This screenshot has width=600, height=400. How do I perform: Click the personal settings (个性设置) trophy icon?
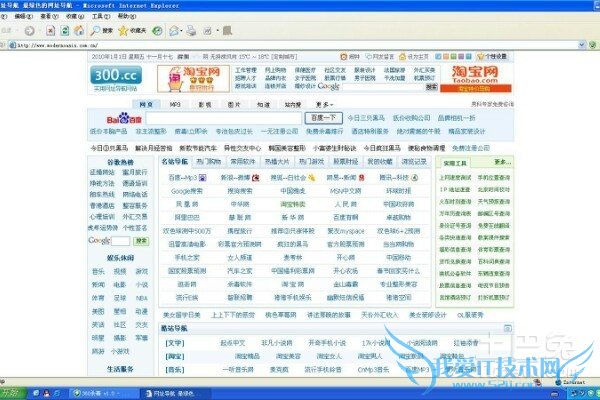(481, 57)
